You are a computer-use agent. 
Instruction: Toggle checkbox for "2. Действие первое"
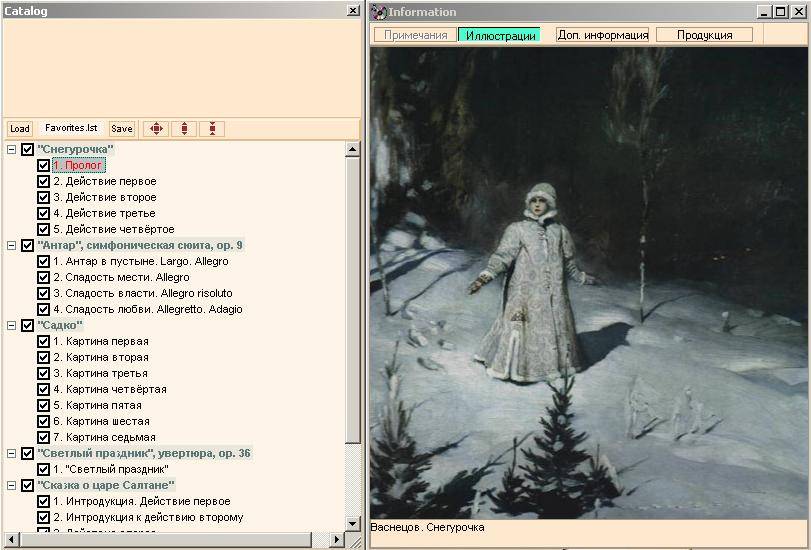43,182
